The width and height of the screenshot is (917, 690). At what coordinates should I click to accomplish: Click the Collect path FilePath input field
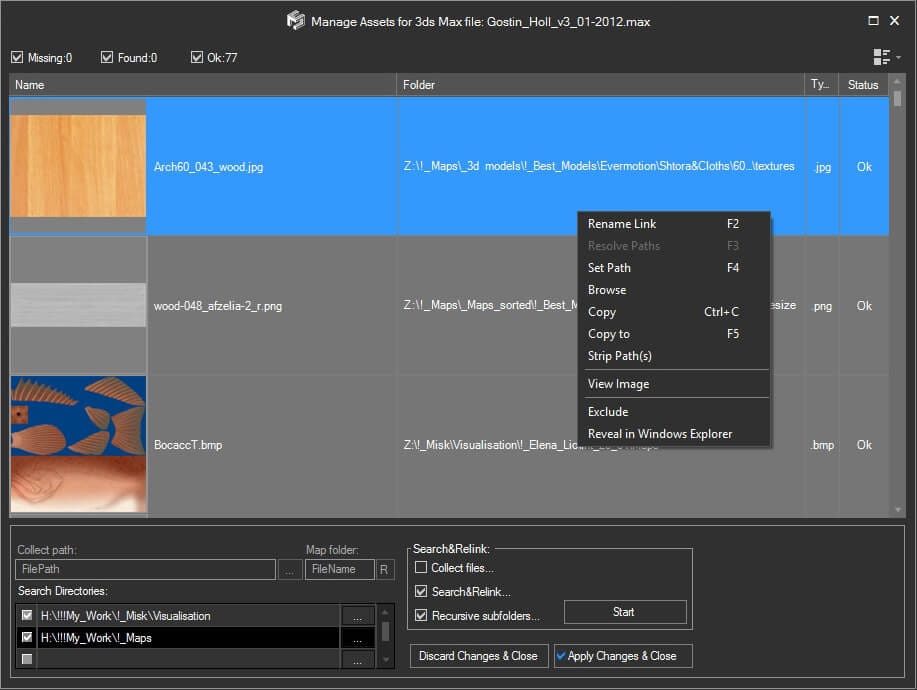145,569
